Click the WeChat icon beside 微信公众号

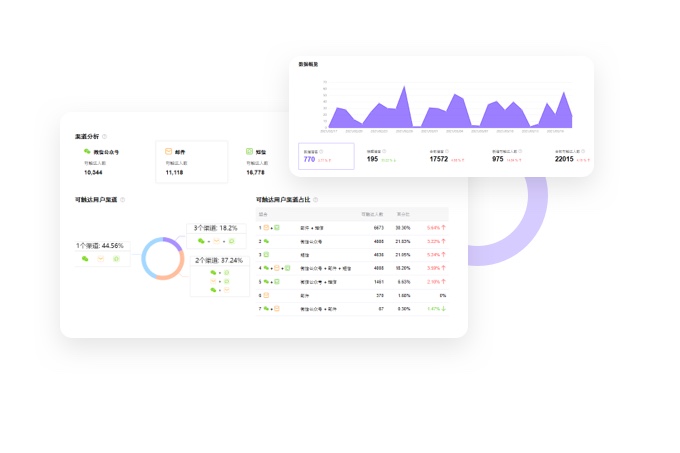[87, 152]
